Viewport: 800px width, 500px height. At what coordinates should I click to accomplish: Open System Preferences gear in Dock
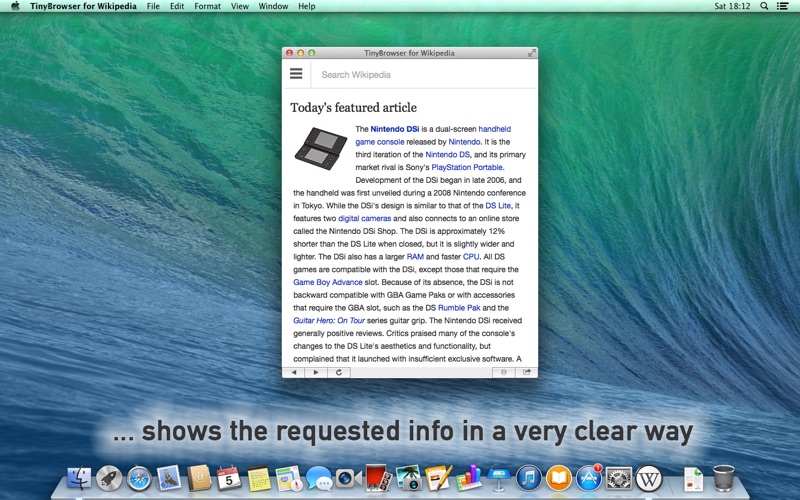click(x=619, y=478)
